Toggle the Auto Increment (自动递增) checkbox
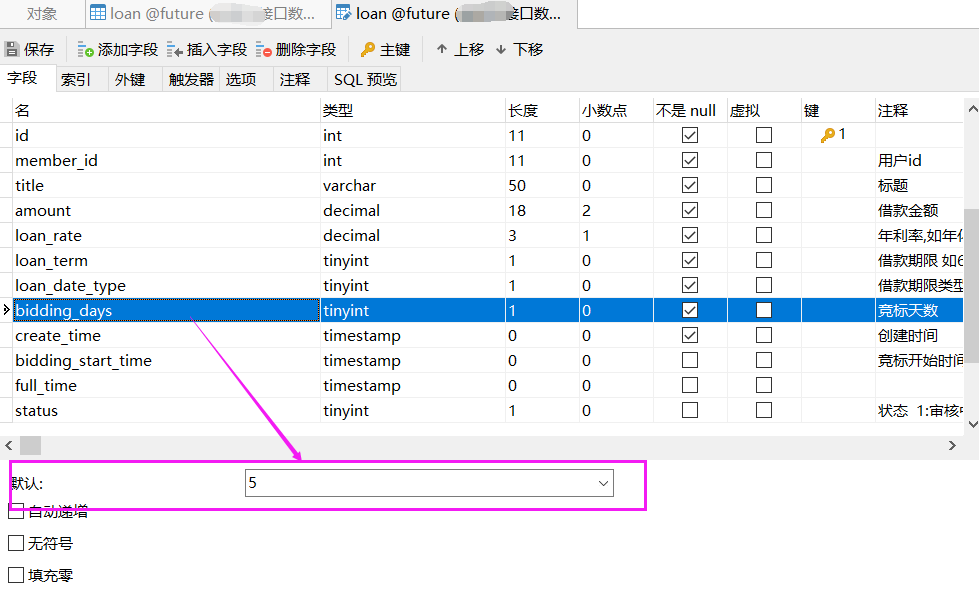 16,512
